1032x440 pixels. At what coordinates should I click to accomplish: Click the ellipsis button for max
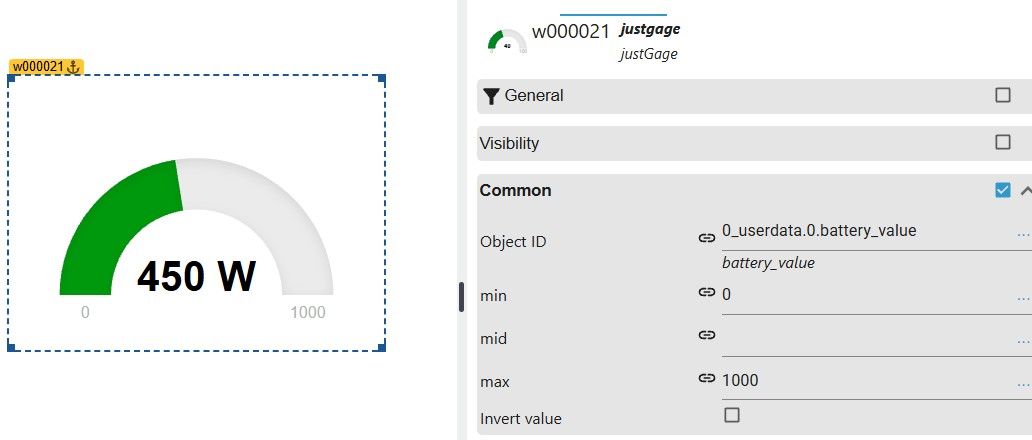(1022, 384)
